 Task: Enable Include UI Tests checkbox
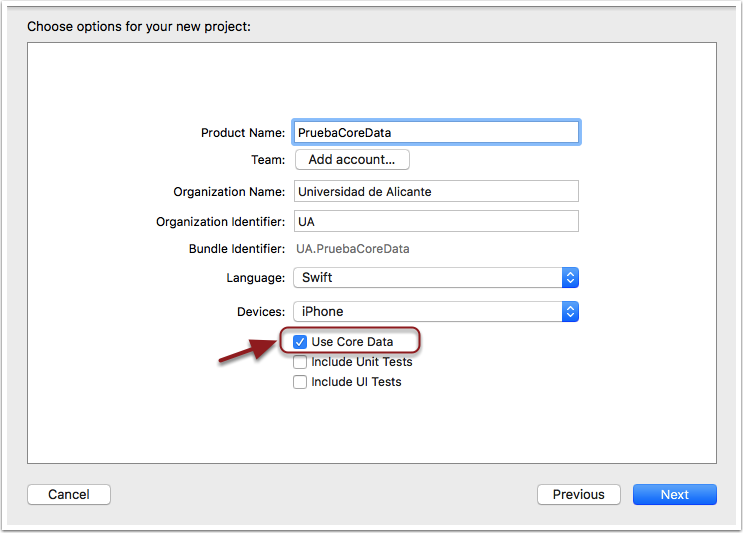point(300,382)
